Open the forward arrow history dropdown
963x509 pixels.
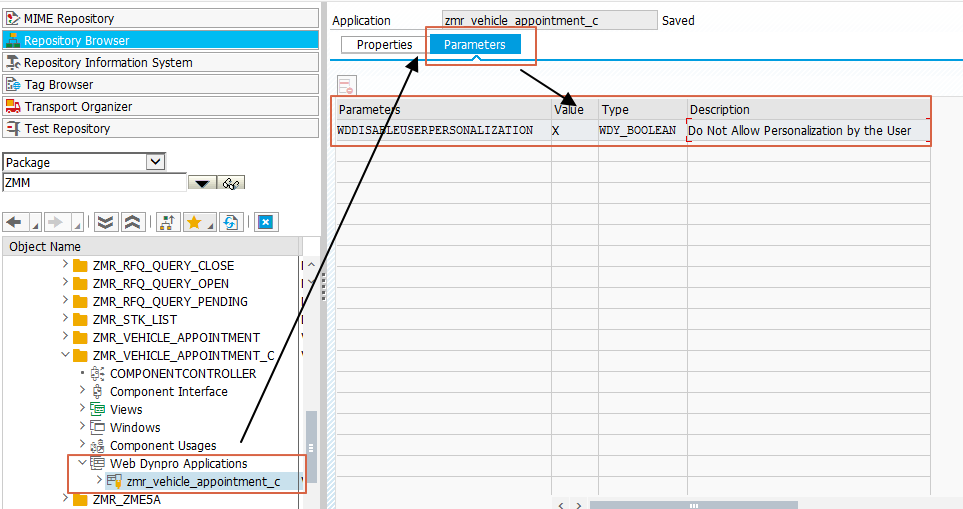pyautogui.click(x=77, y=222)
